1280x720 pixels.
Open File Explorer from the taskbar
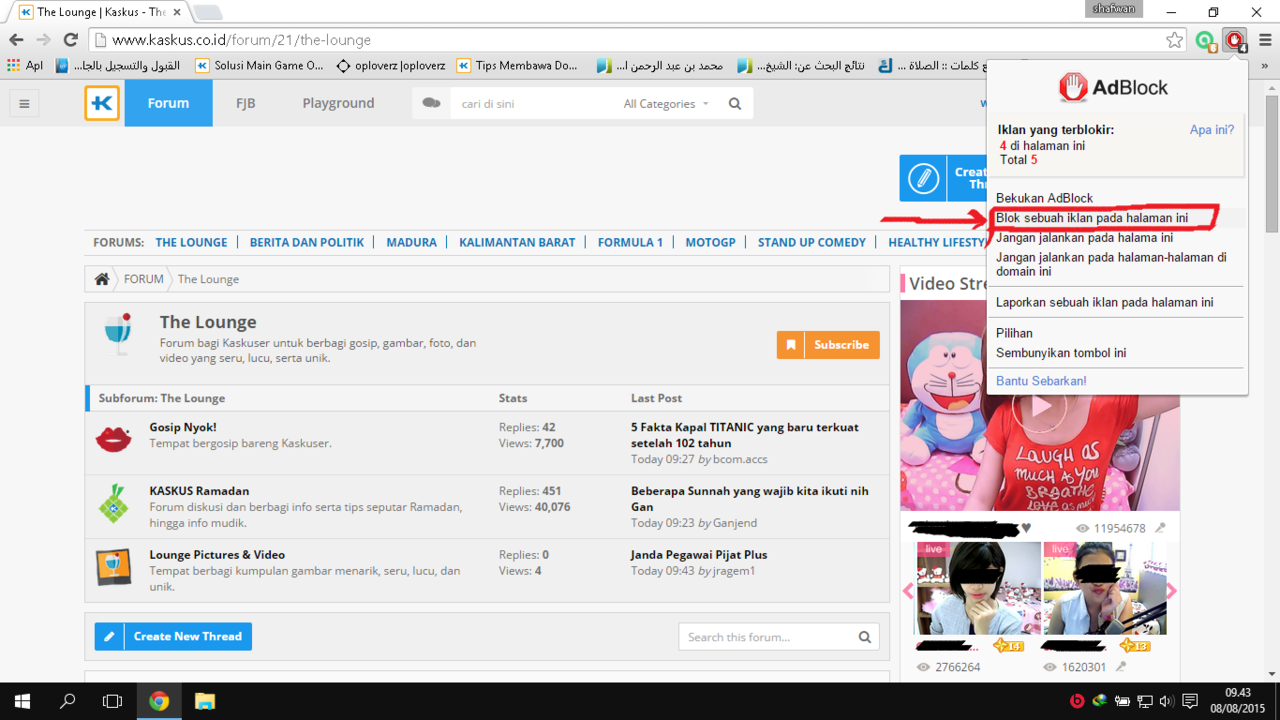coord(204,701)
